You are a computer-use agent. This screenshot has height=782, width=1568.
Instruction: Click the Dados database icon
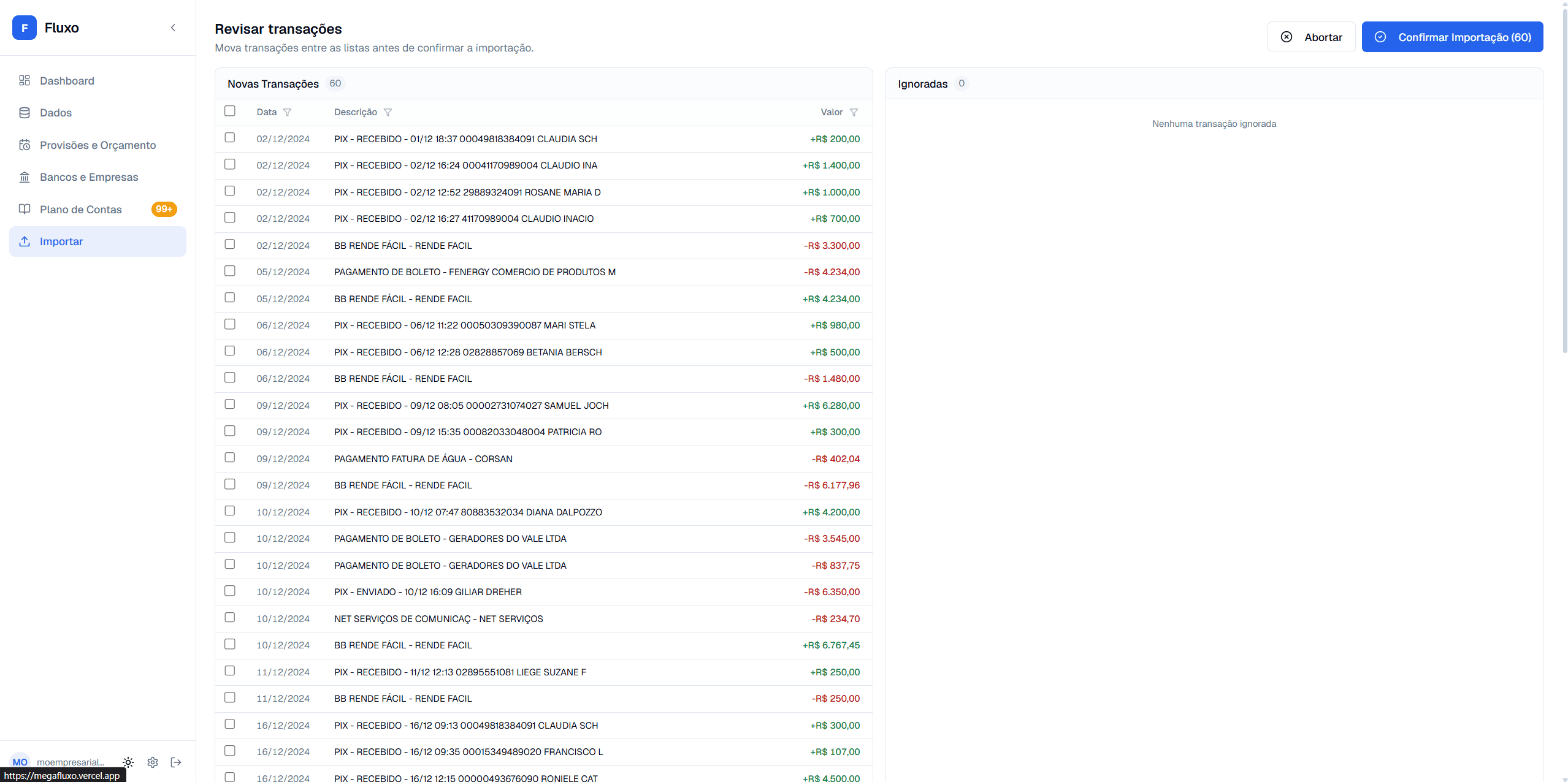25,113
